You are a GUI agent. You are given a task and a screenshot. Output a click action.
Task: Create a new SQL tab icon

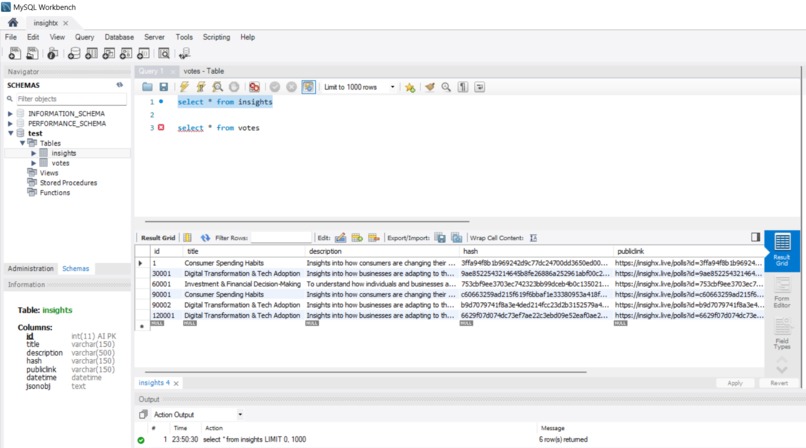pos(15,53)
